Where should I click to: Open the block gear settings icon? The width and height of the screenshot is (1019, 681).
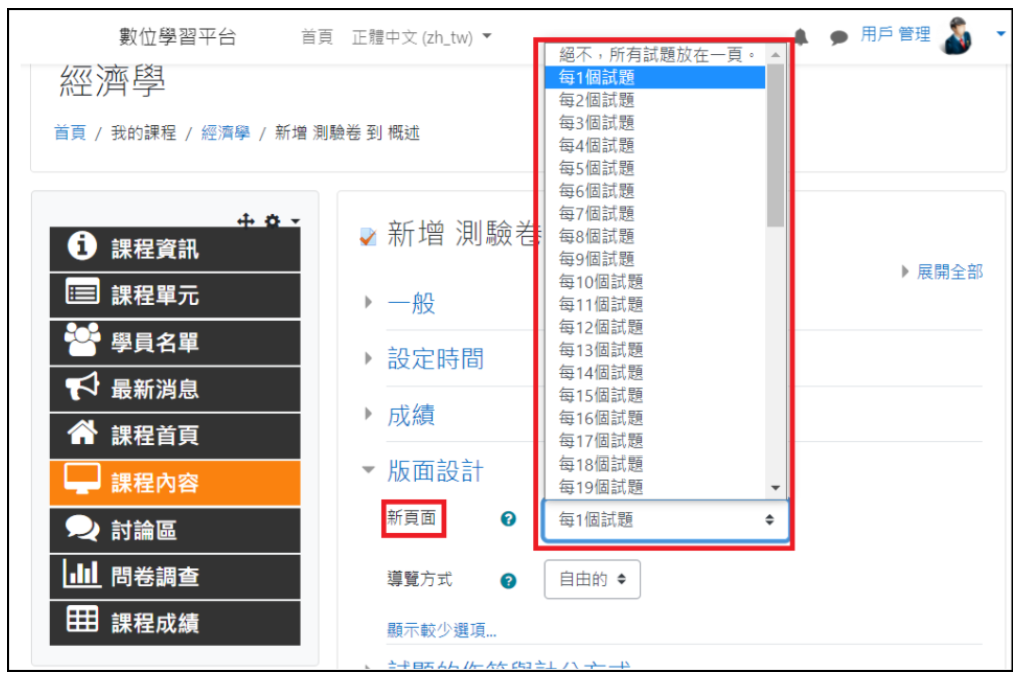tap(272, 220)
